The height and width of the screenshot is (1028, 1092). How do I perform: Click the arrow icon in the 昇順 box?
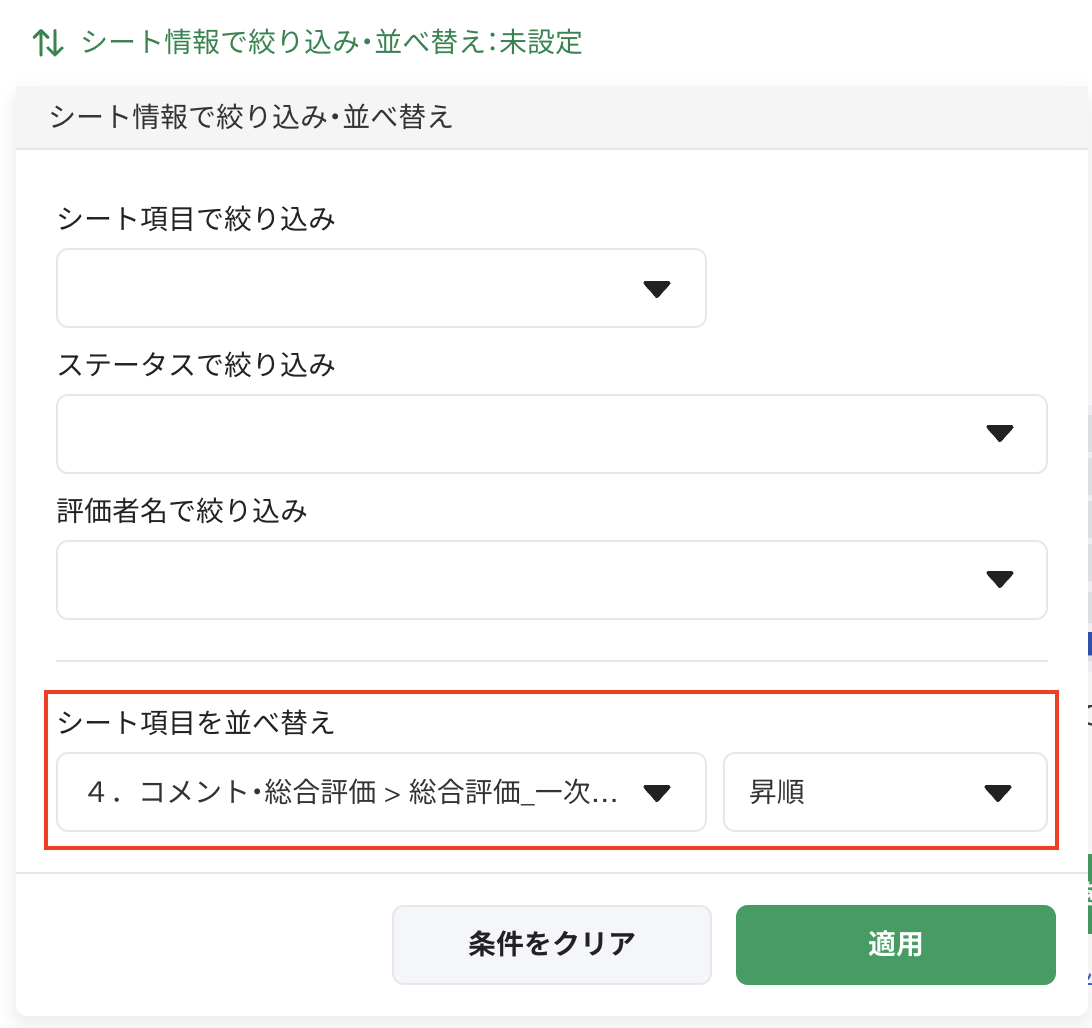[x=999, y=794]
